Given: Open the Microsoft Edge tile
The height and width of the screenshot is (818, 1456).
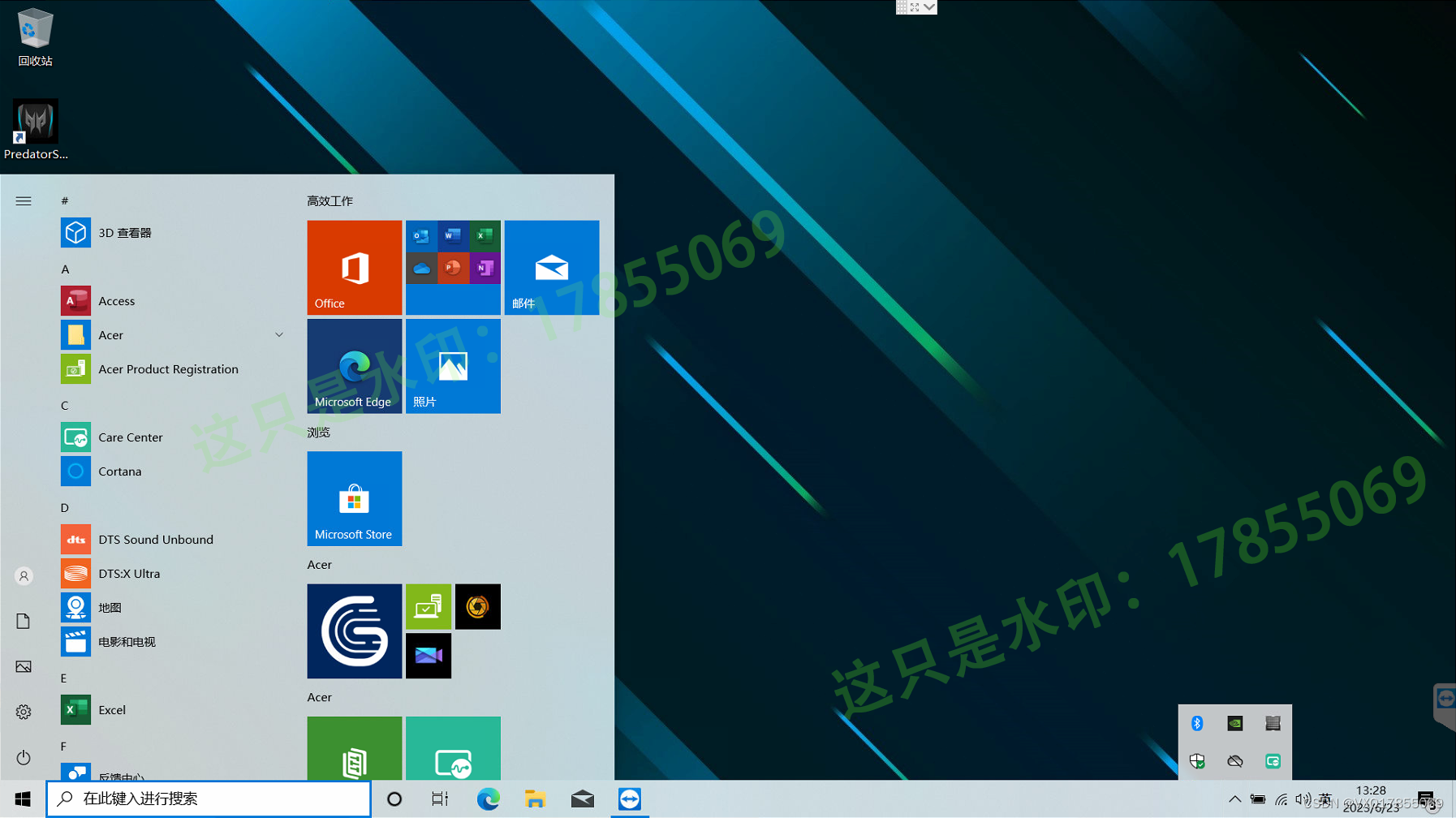Looking at the screenshot, I should click(x=355, y=366).
